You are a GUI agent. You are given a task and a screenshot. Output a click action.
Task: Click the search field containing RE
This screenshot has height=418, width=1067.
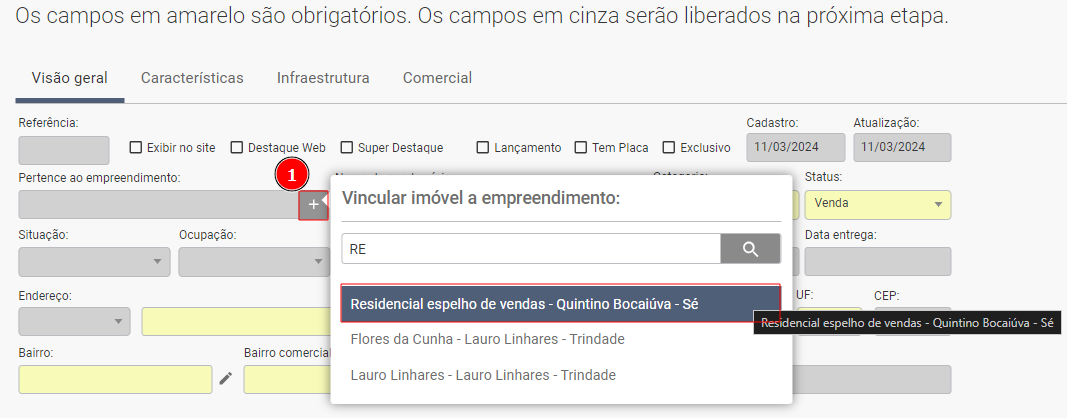(x=531, y=249)
